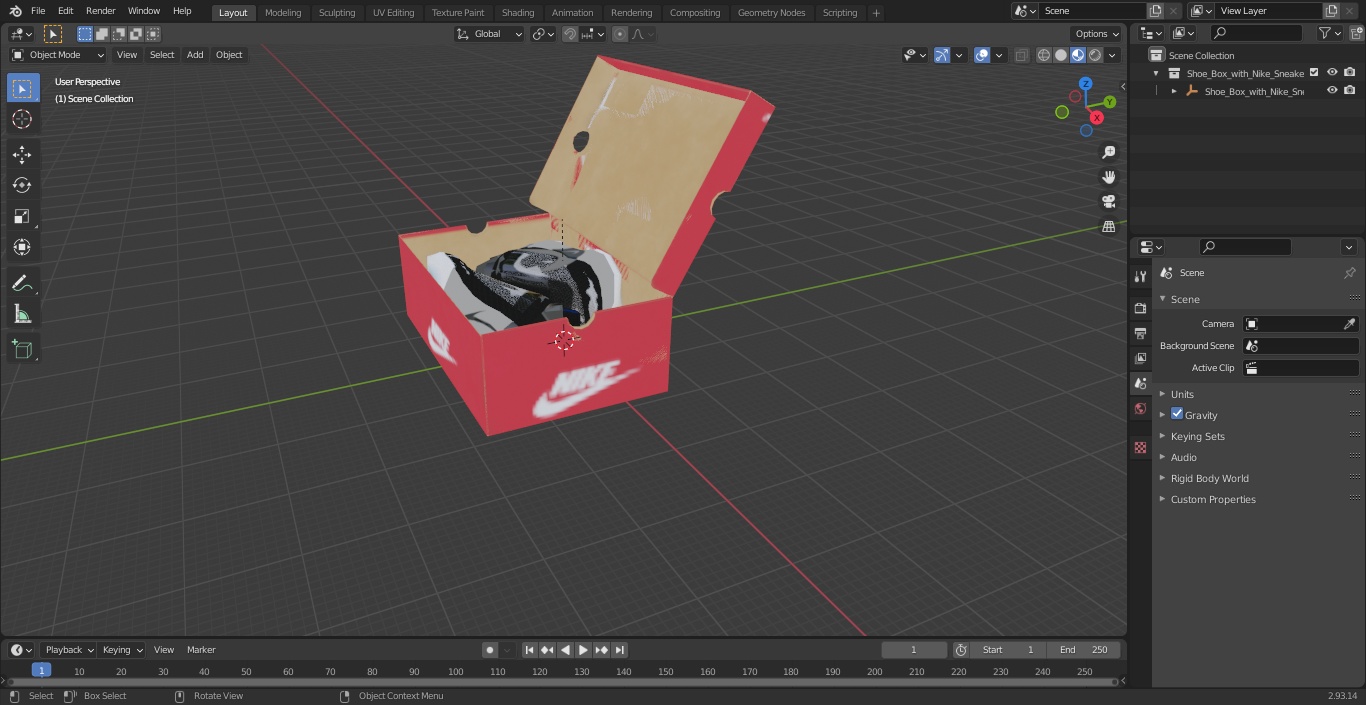
Task: Select the Add Cube tool
Action: [x=22, y=350]
